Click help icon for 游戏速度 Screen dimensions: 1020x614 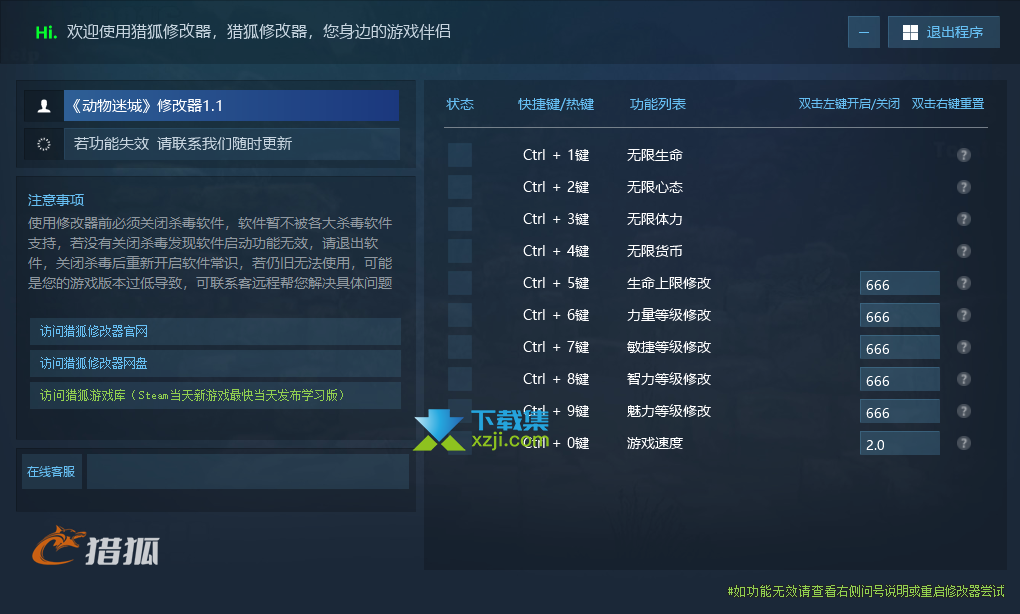[963, 443]
